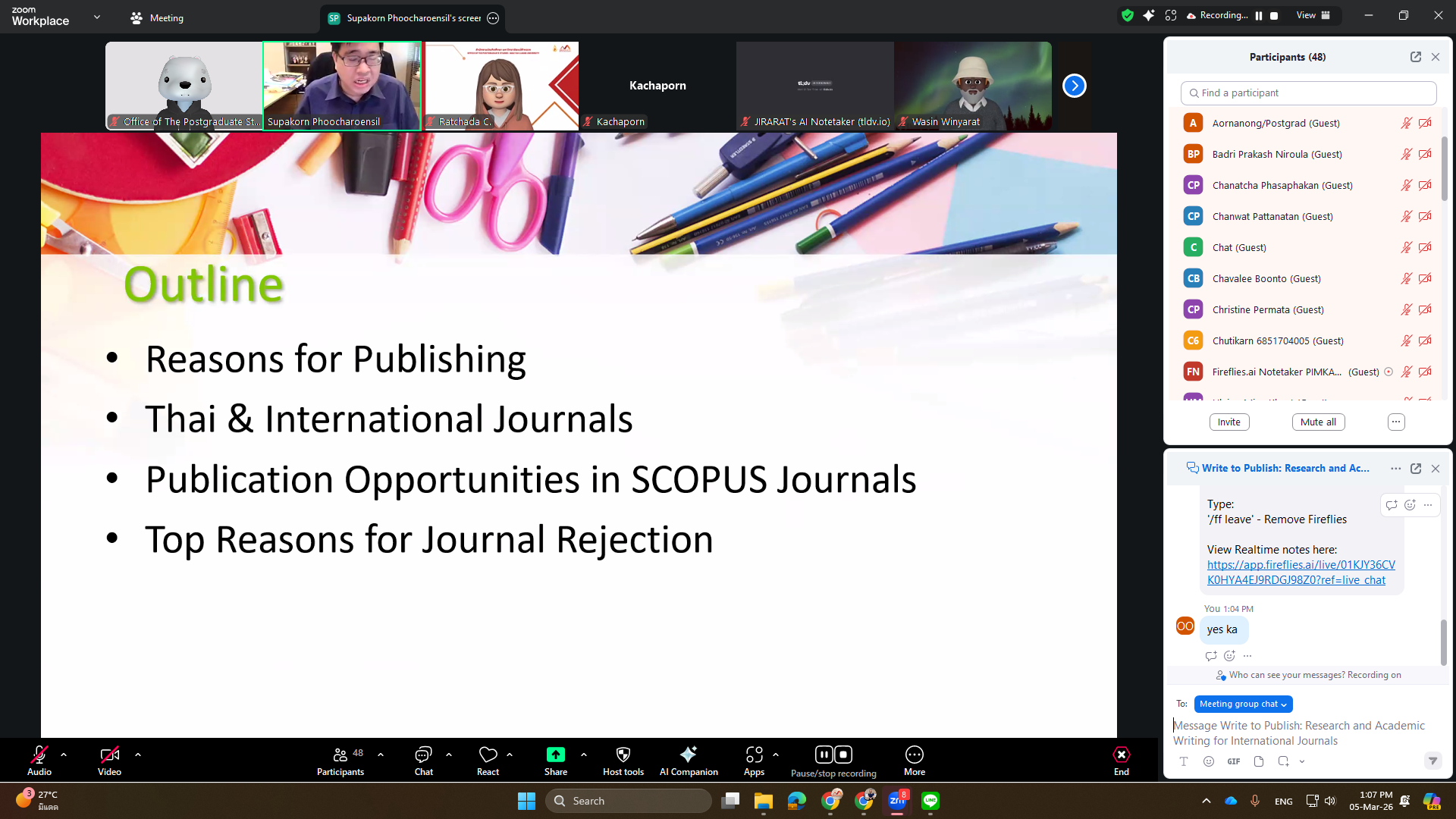Image resolution: width=1456 pixels, height=819 pixels.
Task: Unmute microphone with Audio button
Action: [x=39, y=755]
